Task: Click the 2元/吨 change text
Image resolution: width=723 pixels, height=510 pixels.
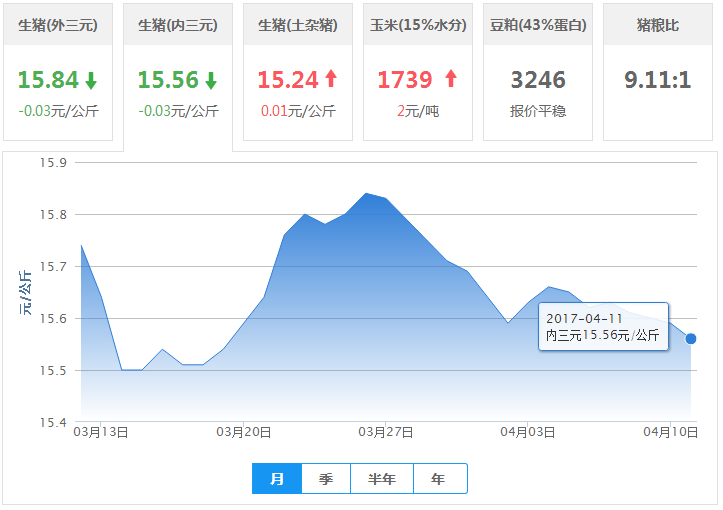Action: point(418,111)
